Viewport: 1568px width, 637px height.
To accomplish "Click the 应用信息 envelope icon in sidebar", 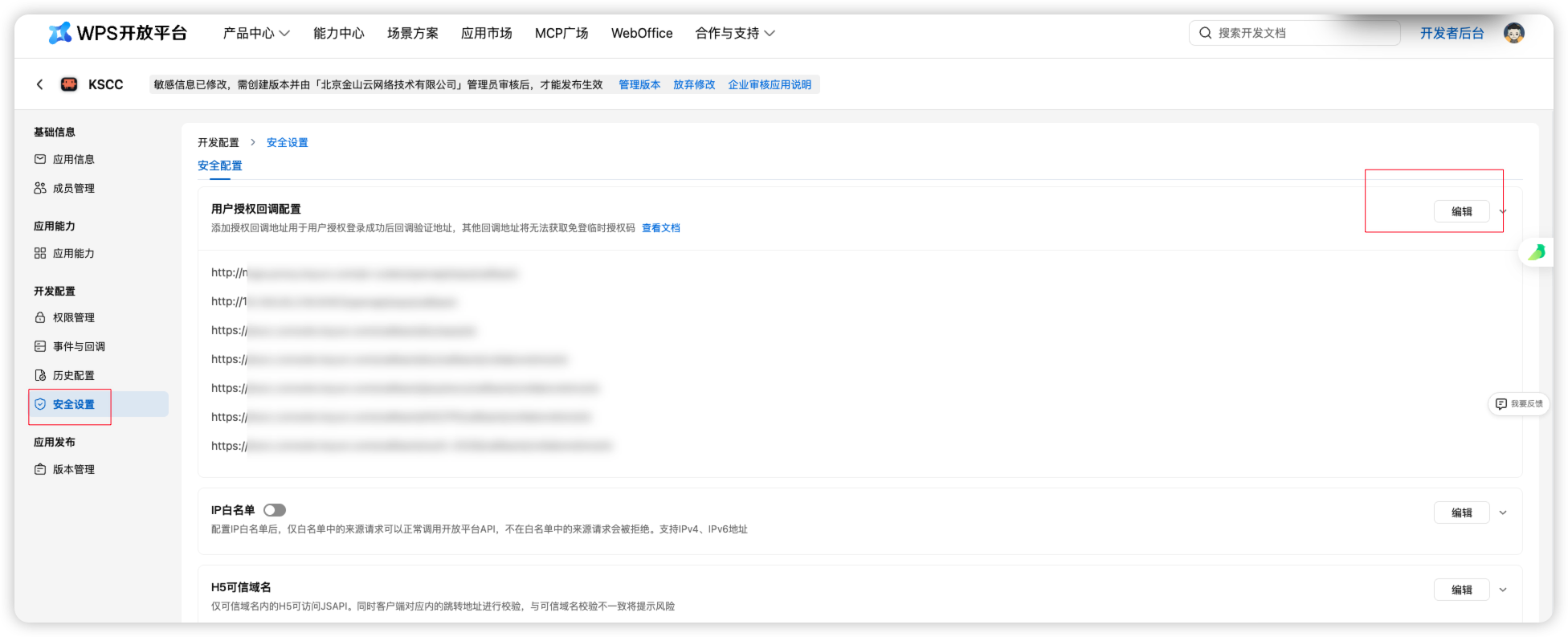I will (40, 159).
